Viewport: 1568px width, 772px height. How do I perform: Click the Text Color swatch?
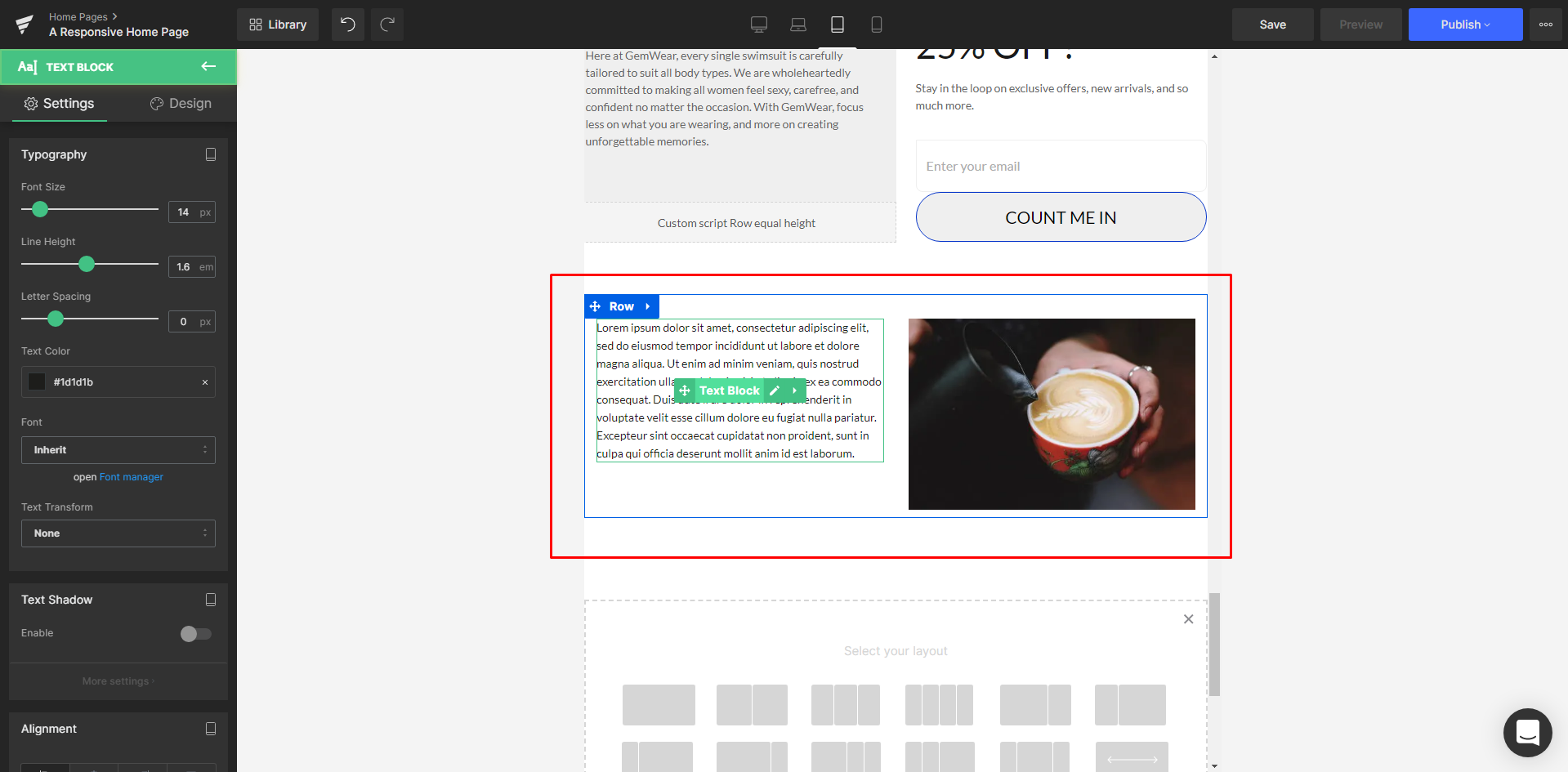pyautogui.click(x=37, y=382)
